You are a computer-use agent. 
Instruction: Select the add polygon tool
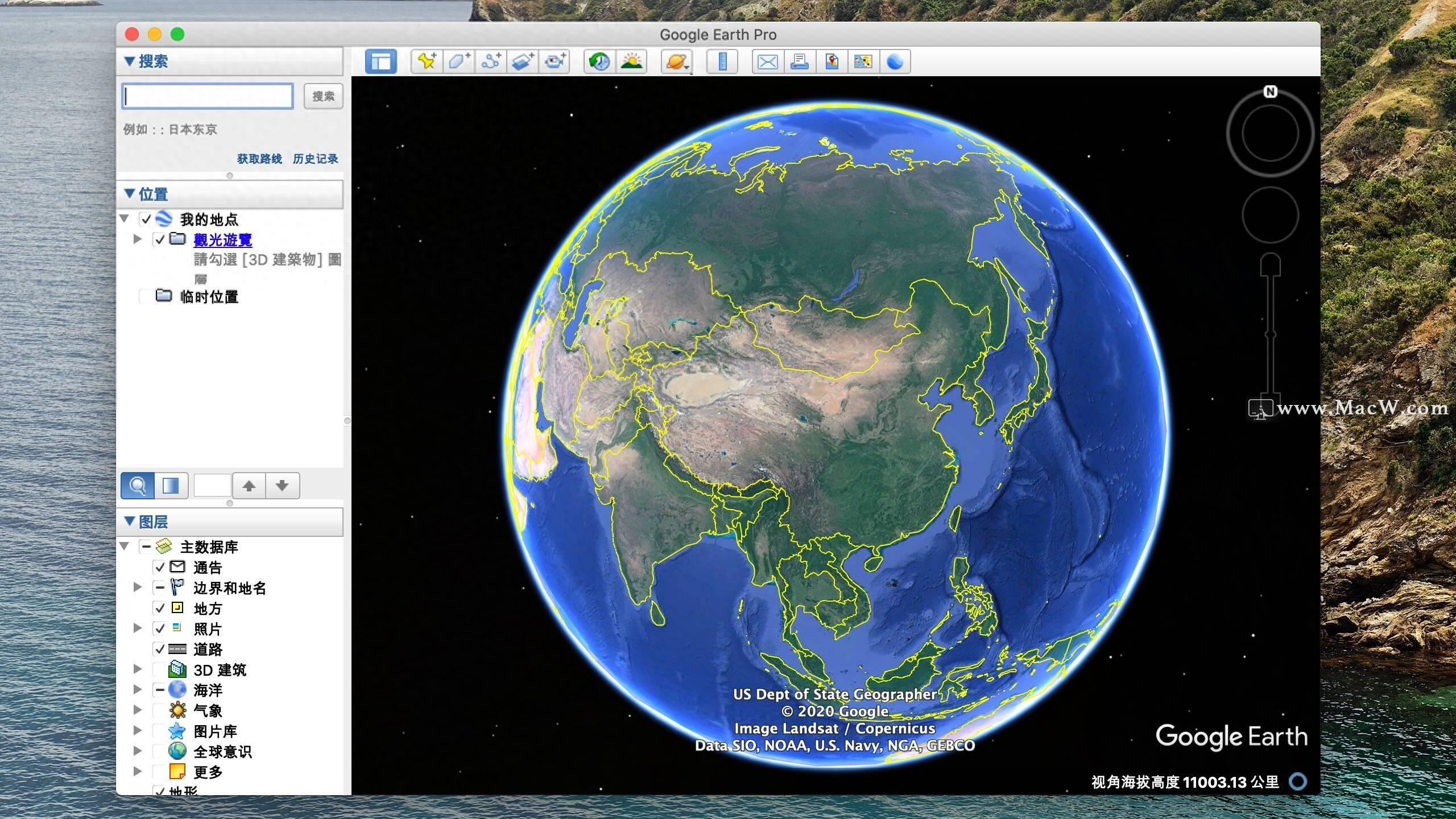coord(459,61)
